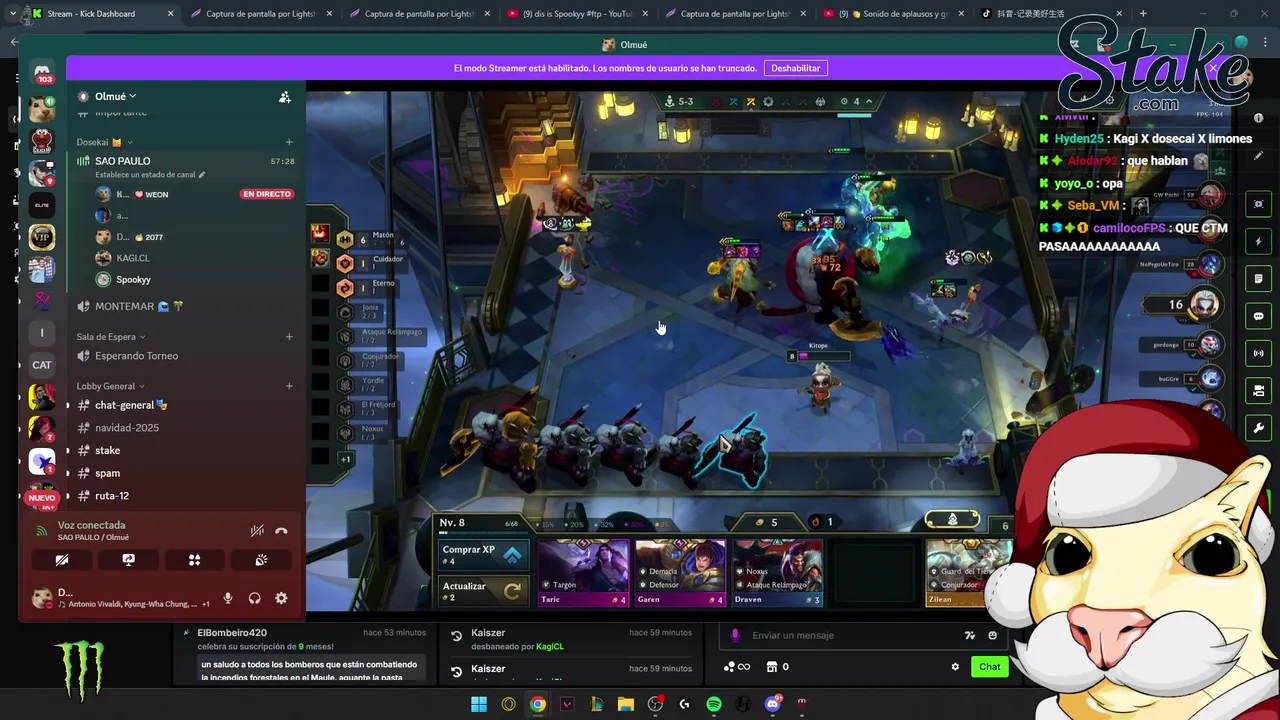Open the spam text channel
Screen dimensions: 1280x720
107,473
